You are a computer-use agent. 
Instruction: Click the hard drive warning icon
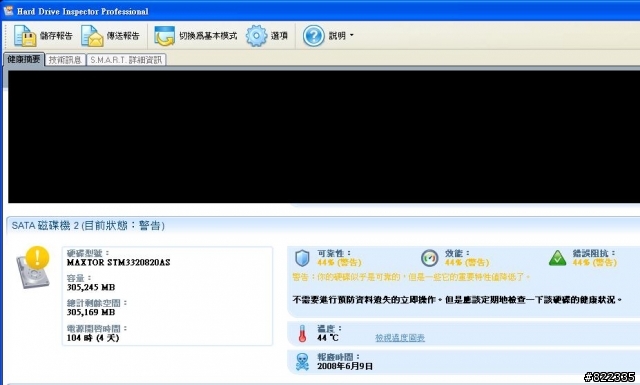pyautogui.click(x=33, y=267)
